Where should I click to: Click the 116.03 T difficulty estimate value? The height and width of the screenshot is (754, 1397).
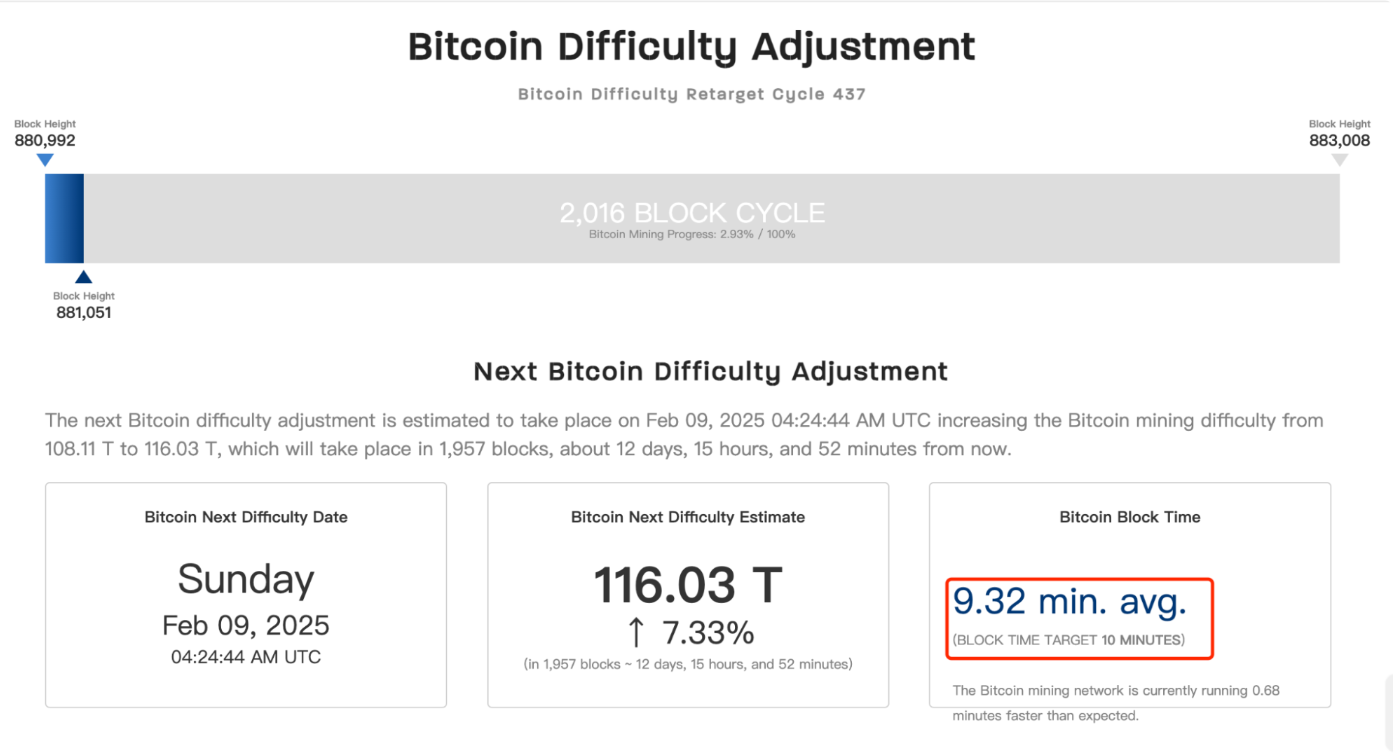688,585
